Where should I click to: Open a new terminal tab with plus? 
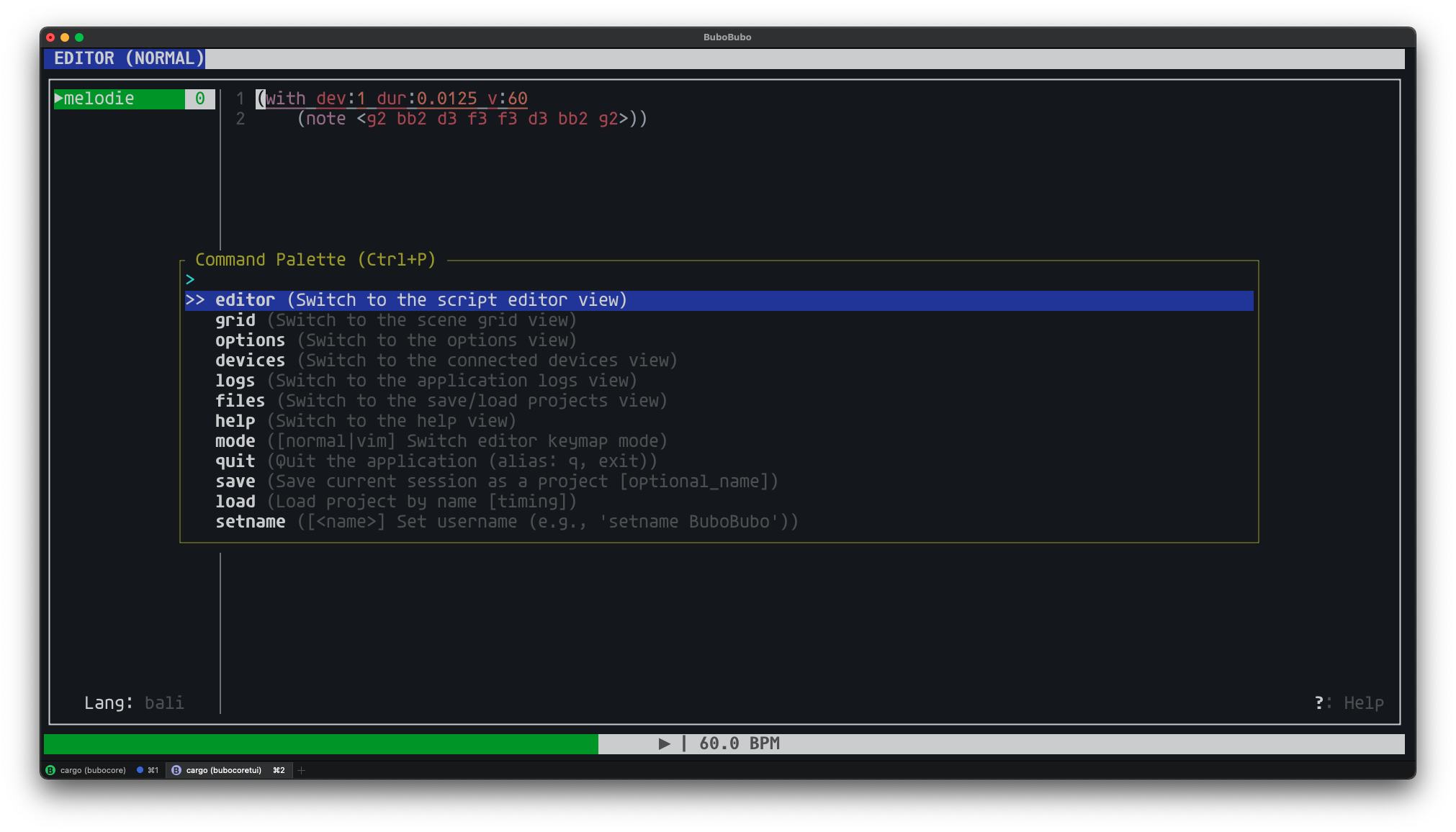pyautogui.click(x=302, y=770)
